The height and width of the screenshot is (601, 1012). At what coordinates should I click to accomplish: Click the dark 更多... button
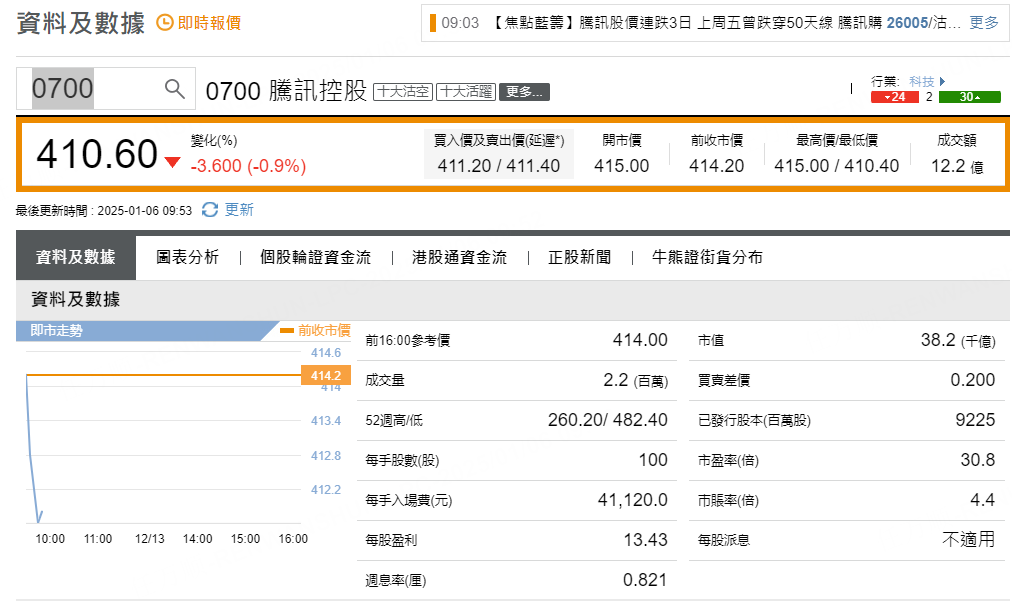point(525,92)
